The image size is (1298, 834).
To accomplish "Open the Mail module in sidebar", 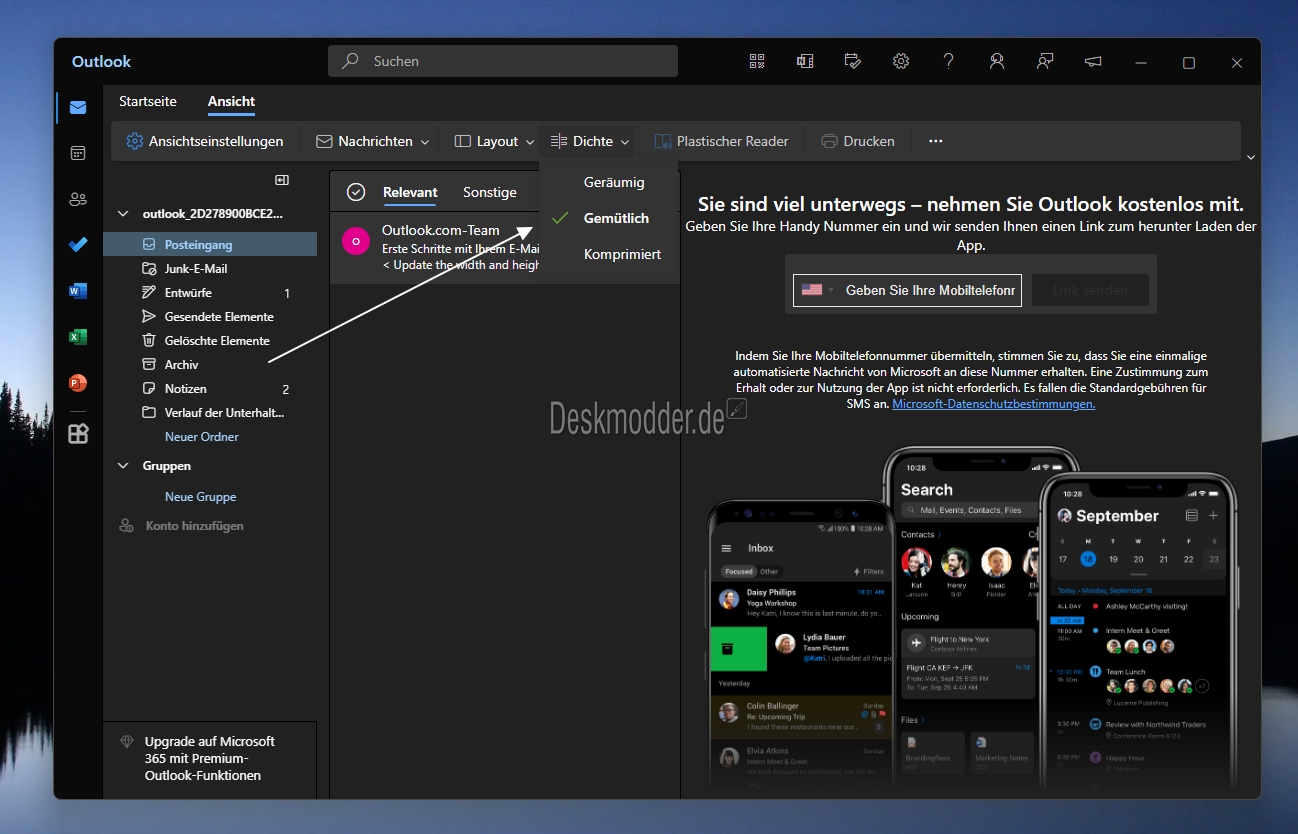I will (x=78, y=108).
